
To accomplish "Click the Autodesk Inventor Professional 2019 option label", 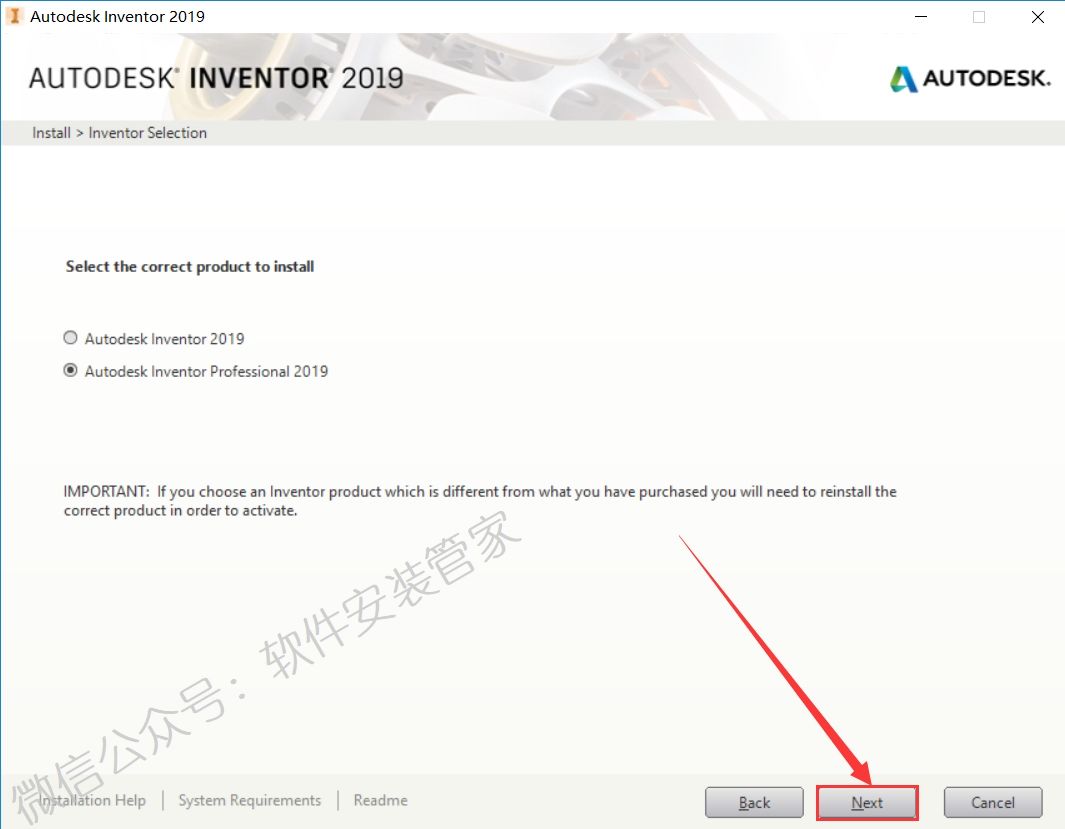I will 206,371.
